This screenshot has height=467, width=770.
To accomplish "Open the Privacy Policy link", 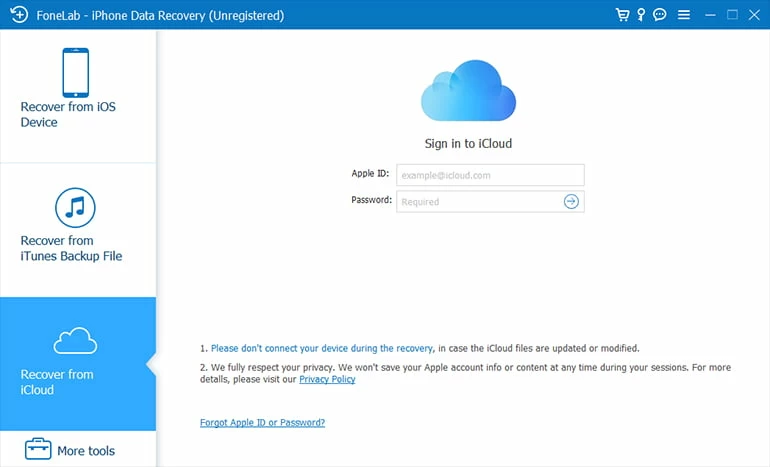I will [x=327, y=380].
